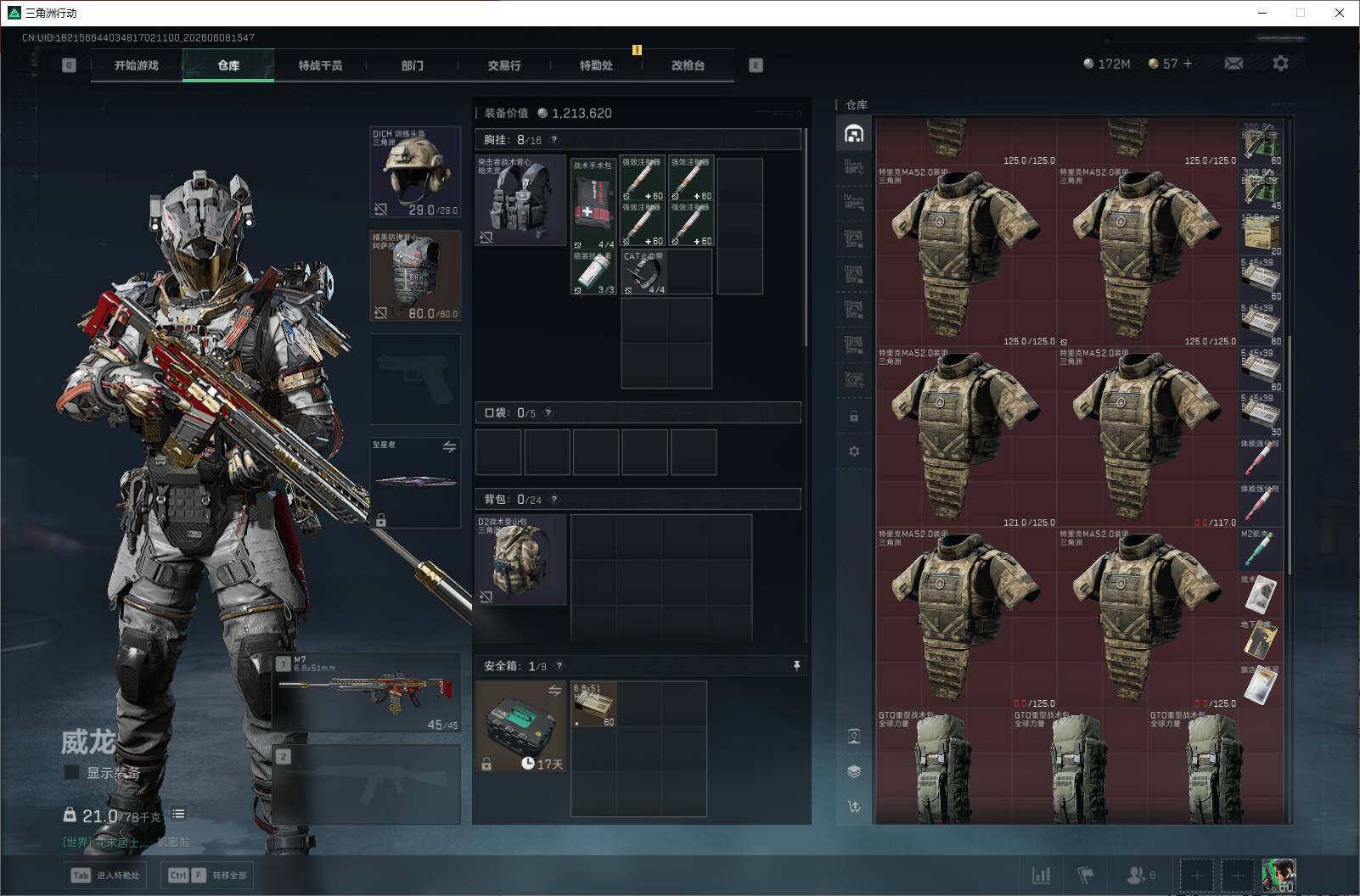This screenshot has width=1360, height=896.
Task: Add currency with the plus next to 57
Action: 1188,64
